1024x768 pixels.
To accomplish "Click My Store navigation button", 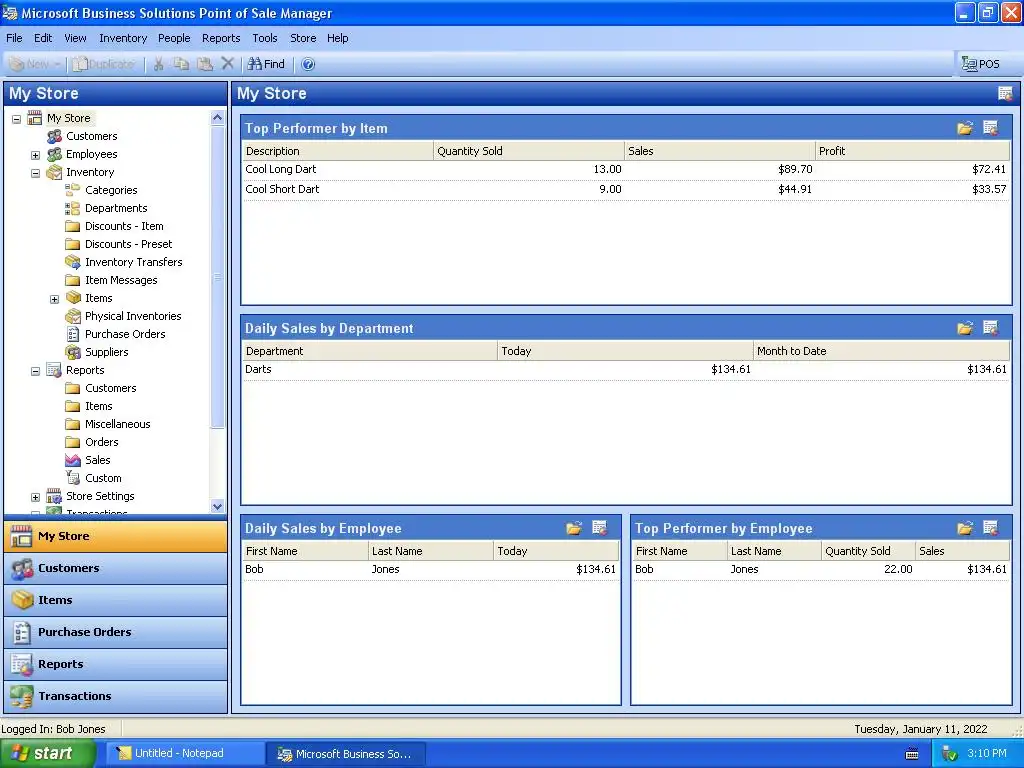I will (116, 536).
